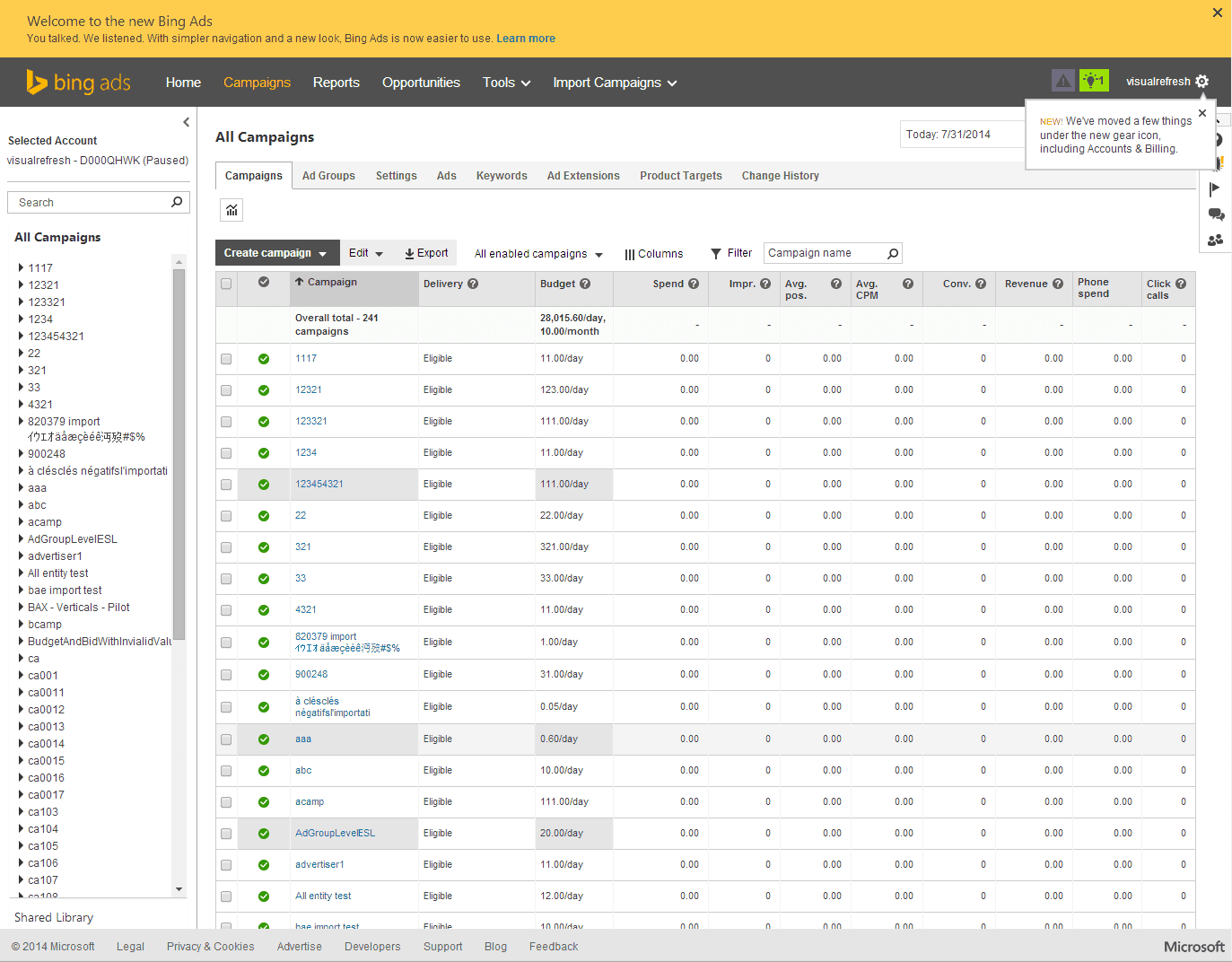Click the Export button
The image size is (1232, 962).
tap(426, 253)
